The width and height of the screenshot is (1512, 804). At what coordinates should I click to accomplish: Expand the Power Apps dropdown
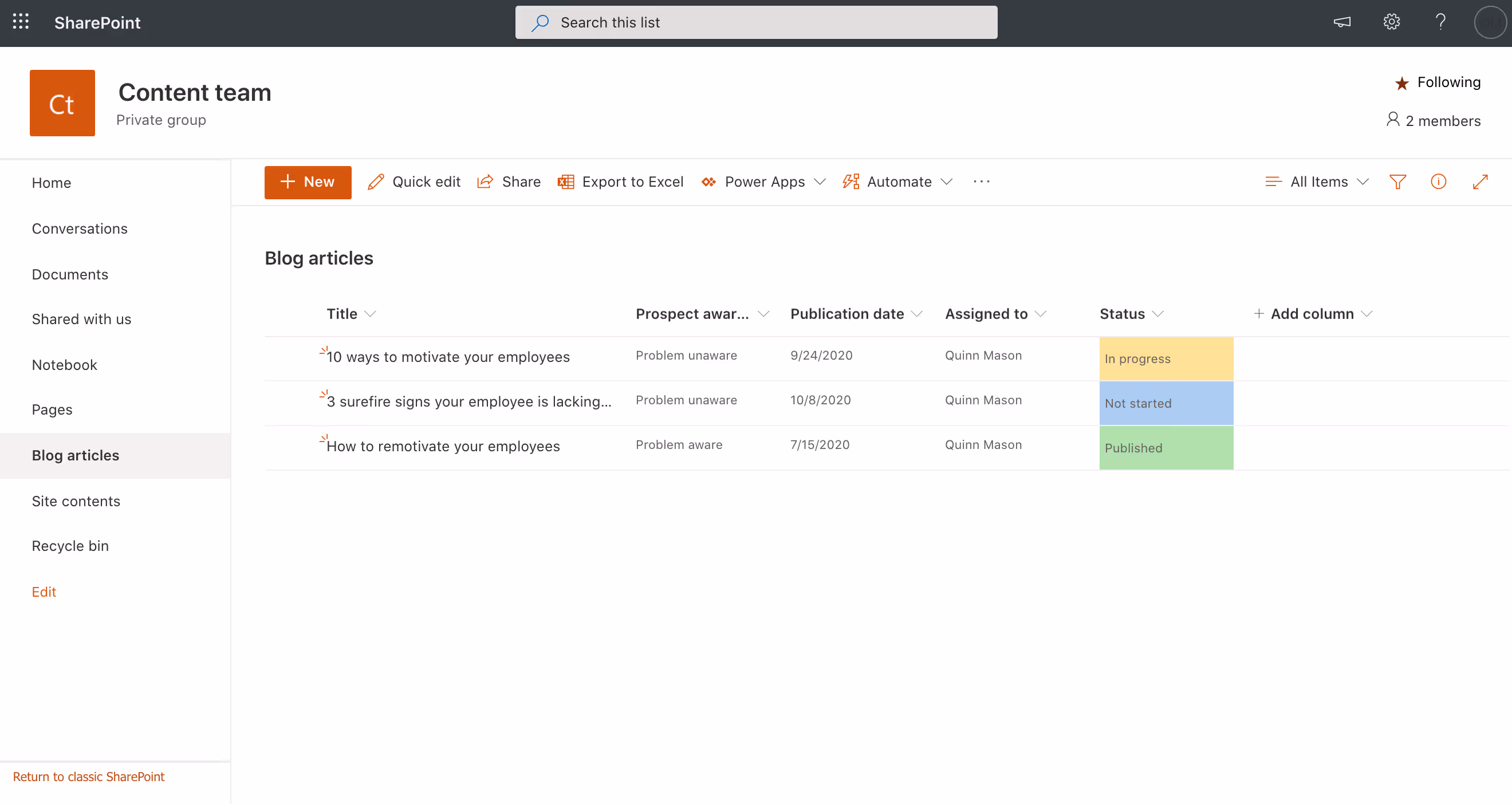820,182
